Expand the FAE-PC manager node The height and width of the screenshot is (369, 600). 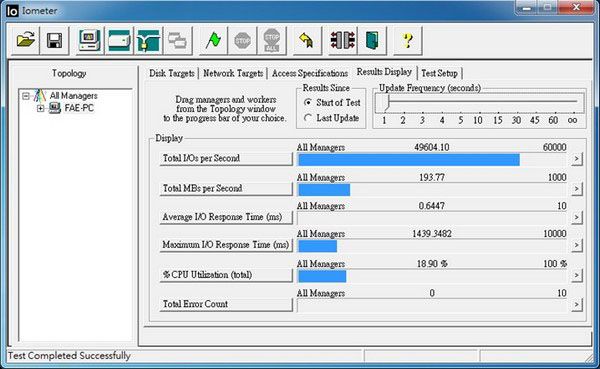click(40, 108)
